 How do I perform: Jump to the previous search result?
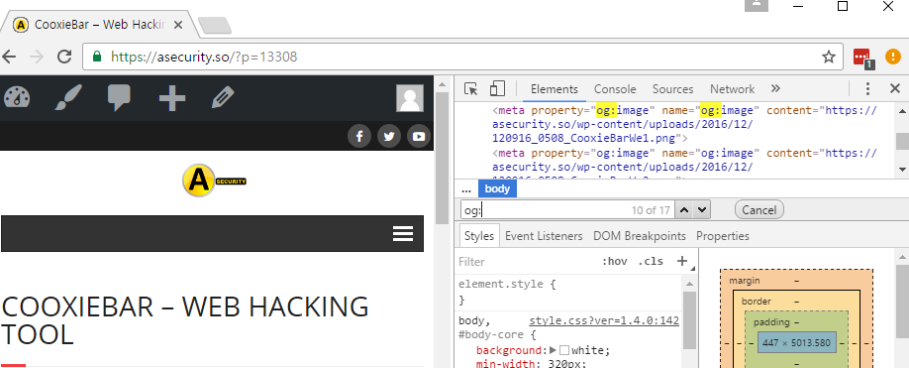coord(684,210)
